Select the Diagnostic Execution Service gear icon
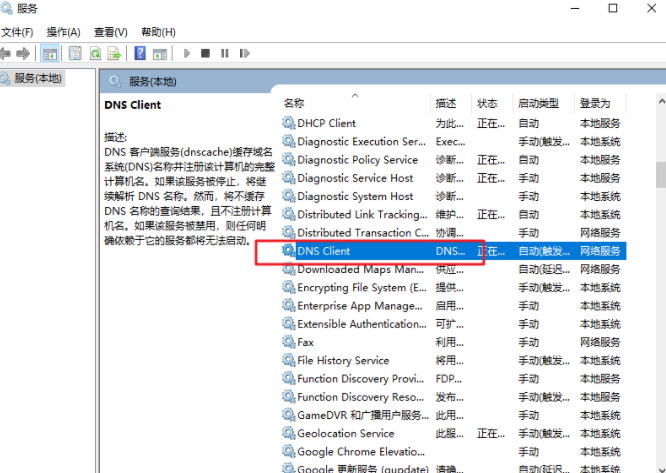Screen dimensions: 666x473 point(289,141)
